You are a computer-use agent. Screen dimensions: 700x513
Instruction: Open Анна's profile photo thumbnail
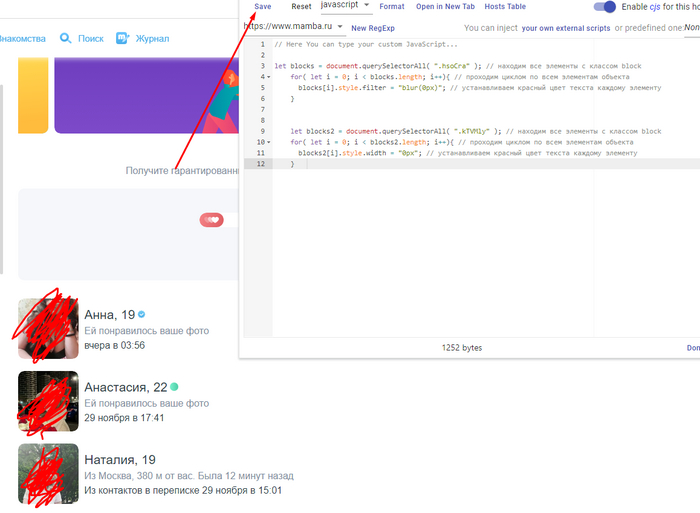pos(48,329)
